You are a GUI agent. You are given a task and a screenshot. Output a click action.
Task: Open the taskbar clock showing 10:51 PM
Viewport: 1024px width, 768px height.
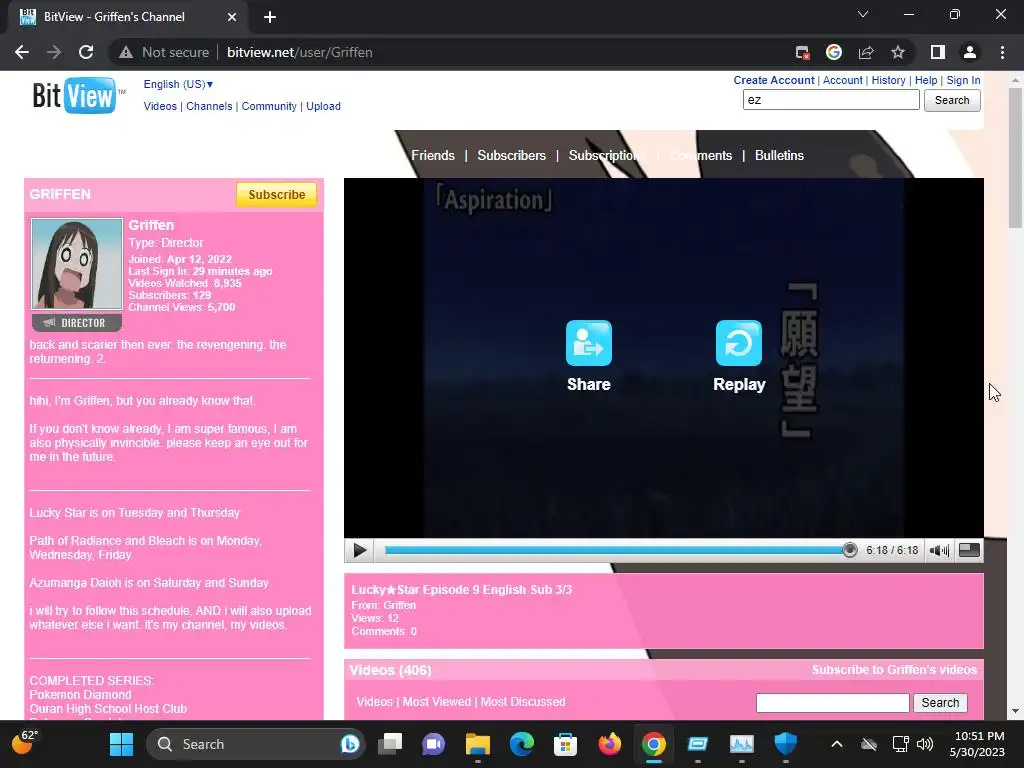[x=977, y=744]
